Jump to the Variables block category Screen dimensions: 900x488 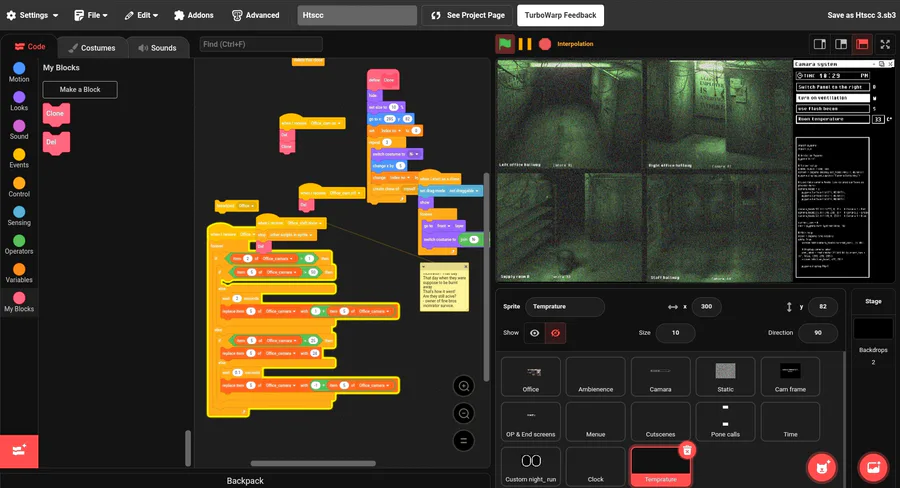pyautogui.click(x=19, y=273)
